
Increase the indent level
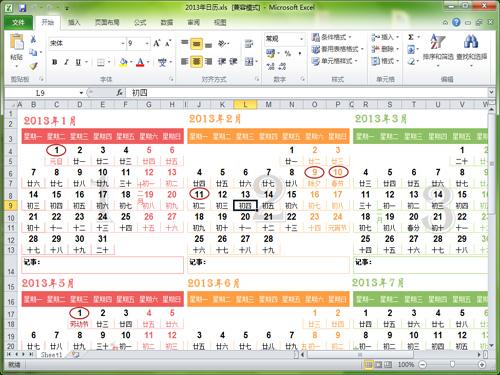(x=233, y=62)
